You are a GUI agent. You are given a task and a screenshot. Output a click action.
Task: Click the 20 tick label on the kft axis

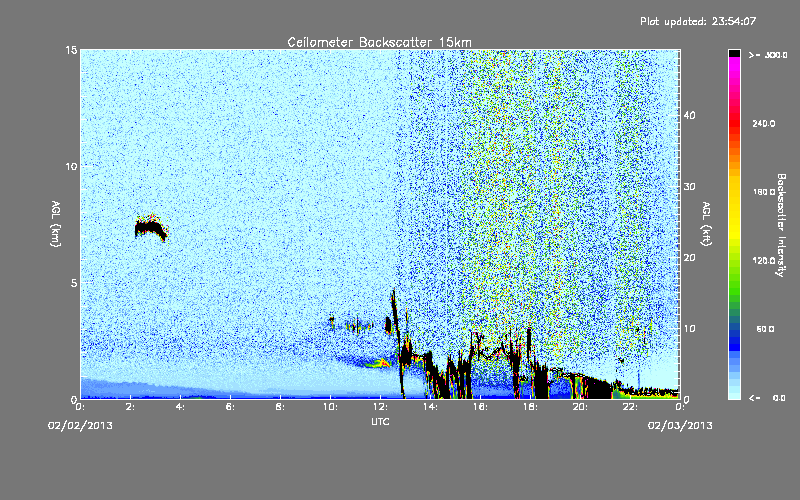(x=689, y=257)
